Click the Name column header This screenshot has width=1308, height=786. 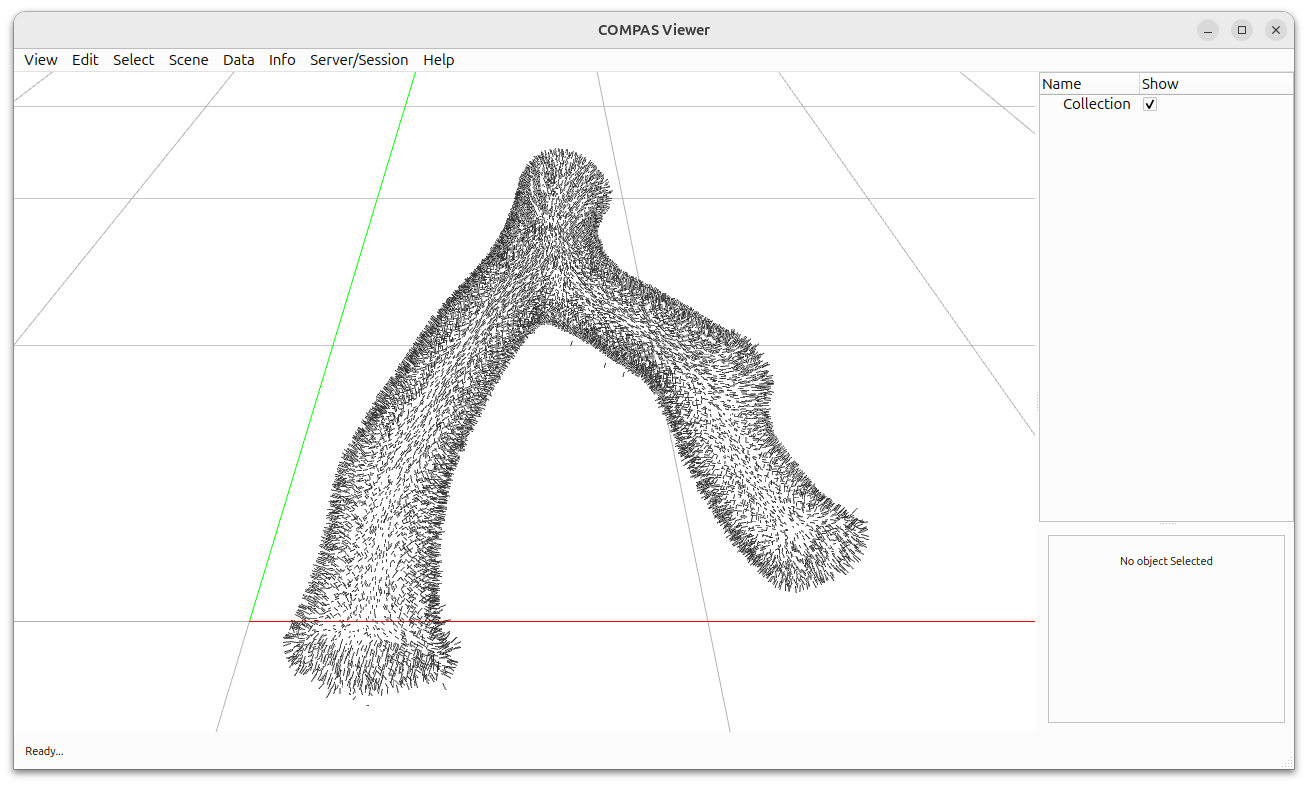(1061, 83)
